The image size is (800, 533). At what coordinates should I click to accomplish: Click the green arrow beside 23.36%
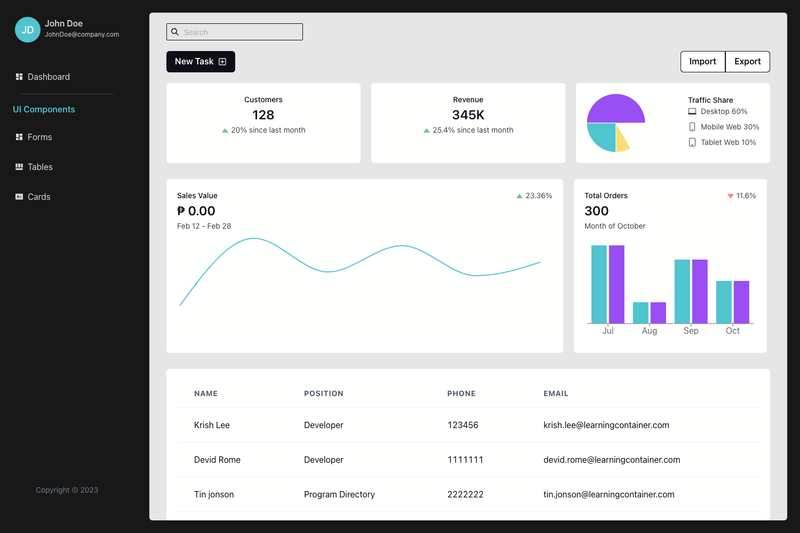(x=519, y=196)
